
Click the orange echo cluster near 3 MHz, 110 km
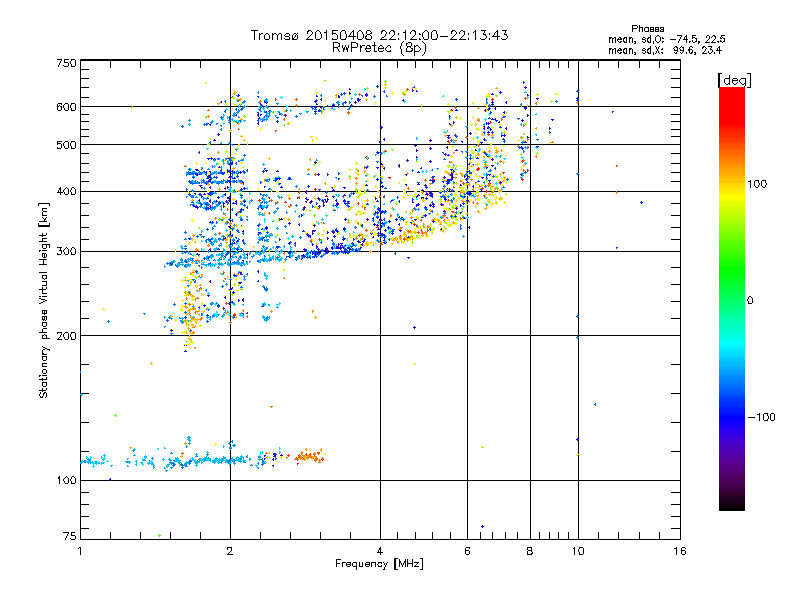click(x=310, y=456)
